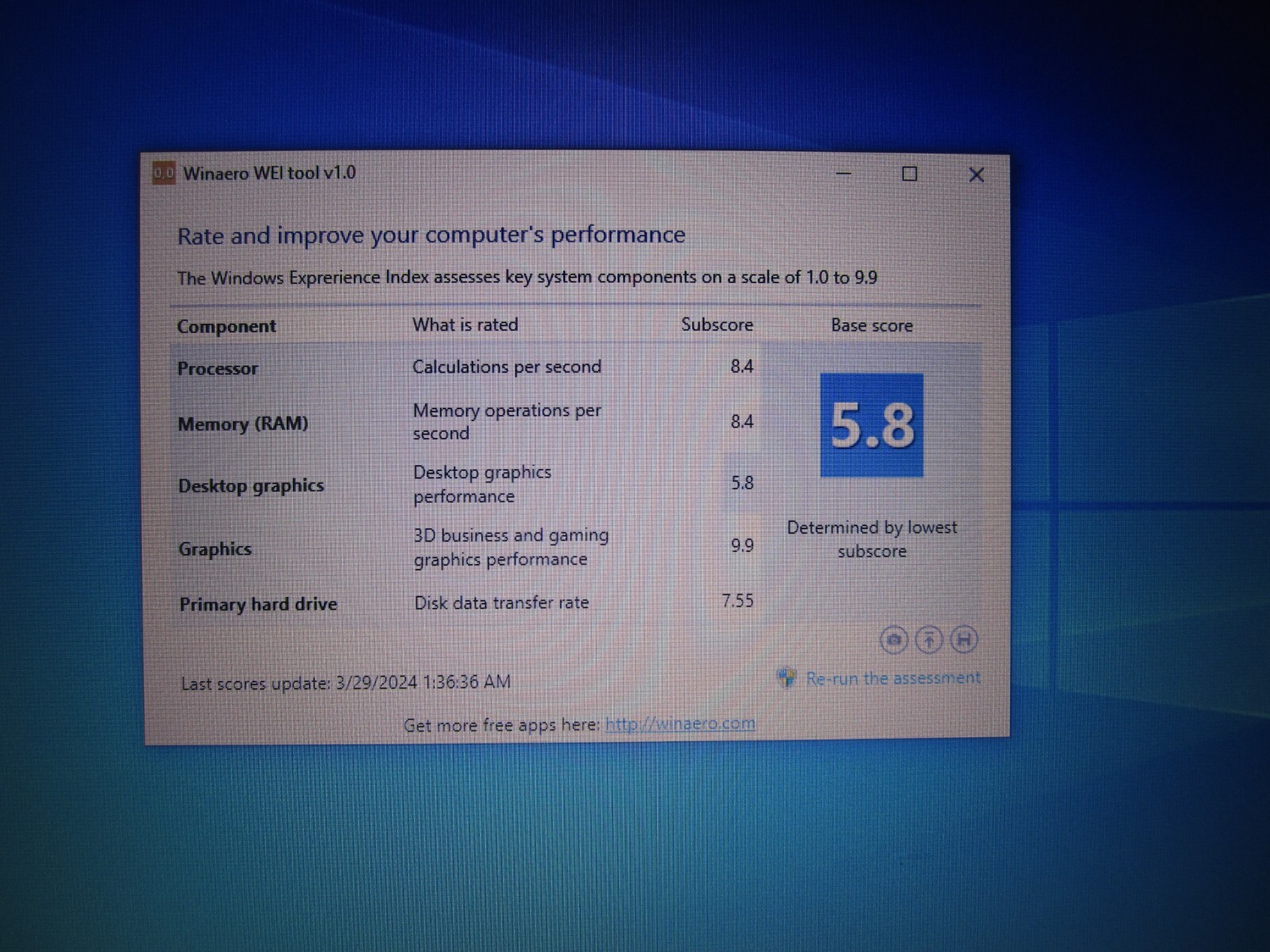Click the UAC shield icon beside Re-run

tap(787, 678)
